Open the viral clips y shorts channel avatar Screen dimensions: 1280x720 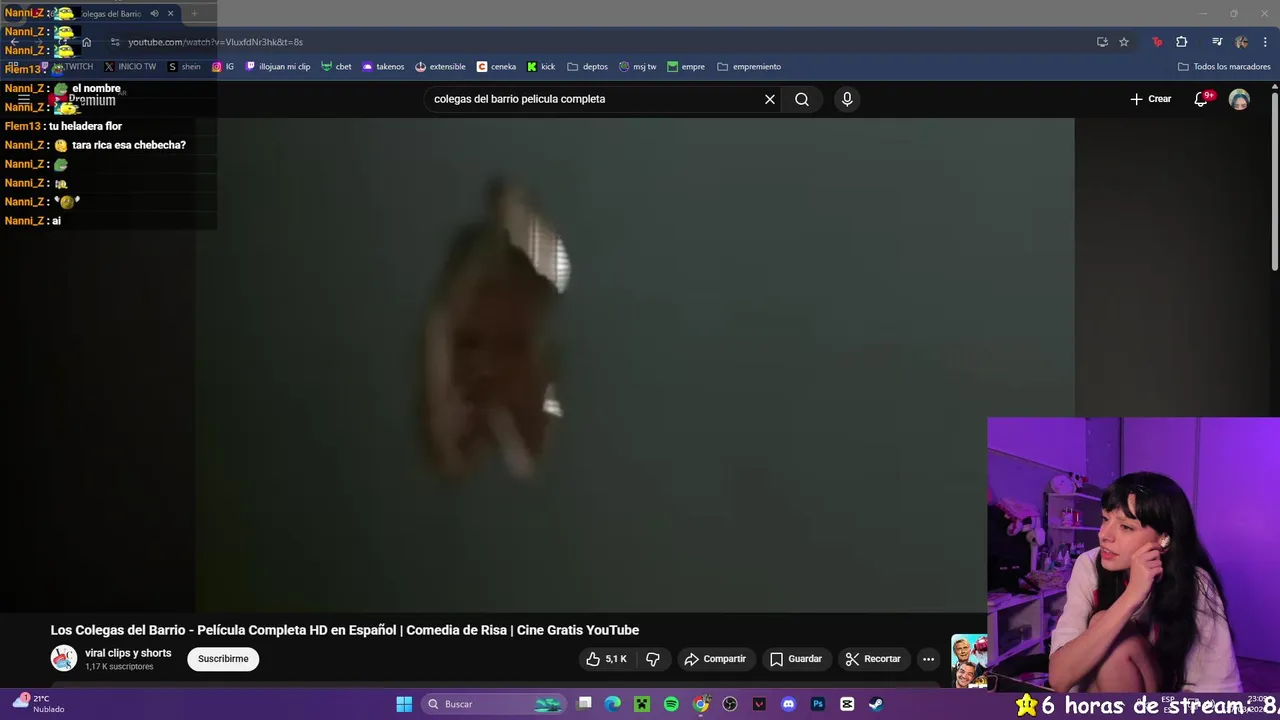pyautogui.click(x=64, y=658)
